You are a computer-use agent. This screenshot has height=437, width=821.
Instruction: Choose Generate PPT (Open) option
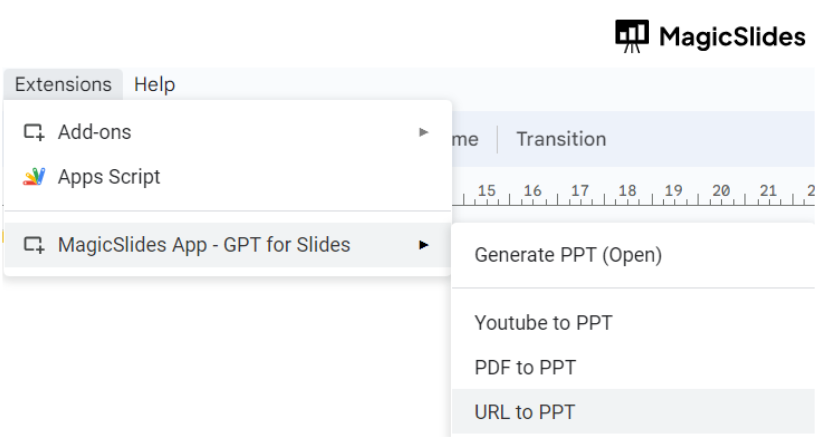click(568, 255)
